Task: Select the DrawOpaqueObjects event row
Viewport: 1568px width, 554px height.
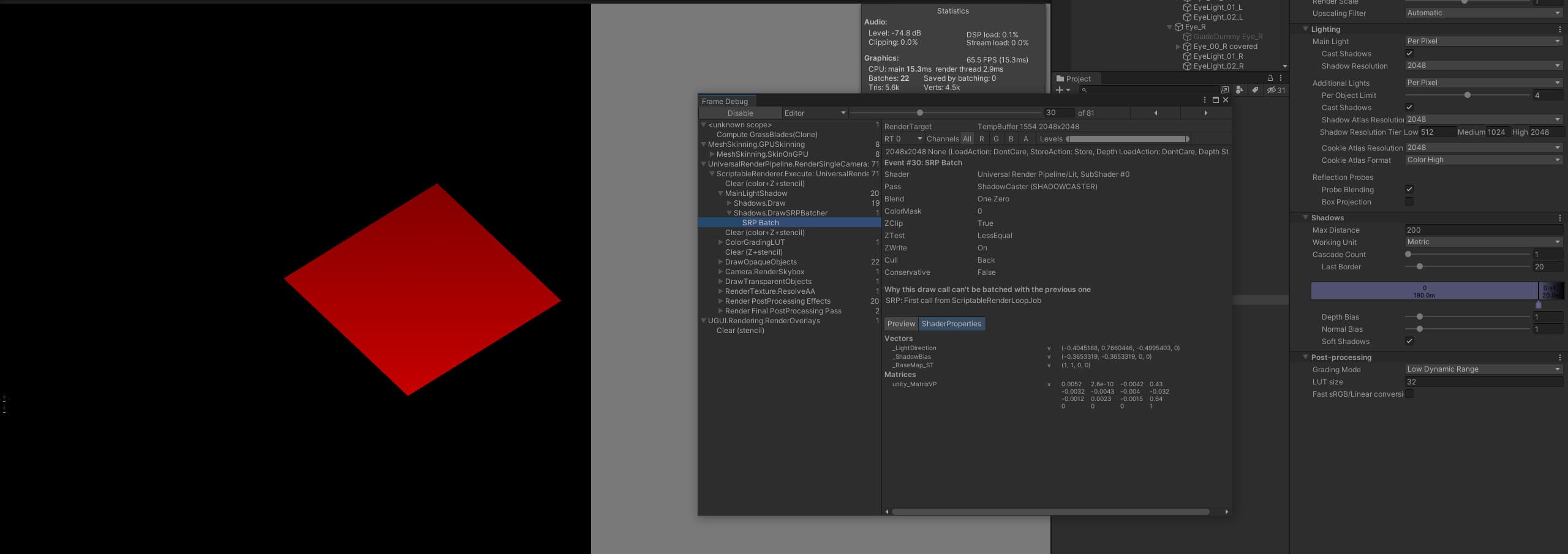Action: [790, 262]
